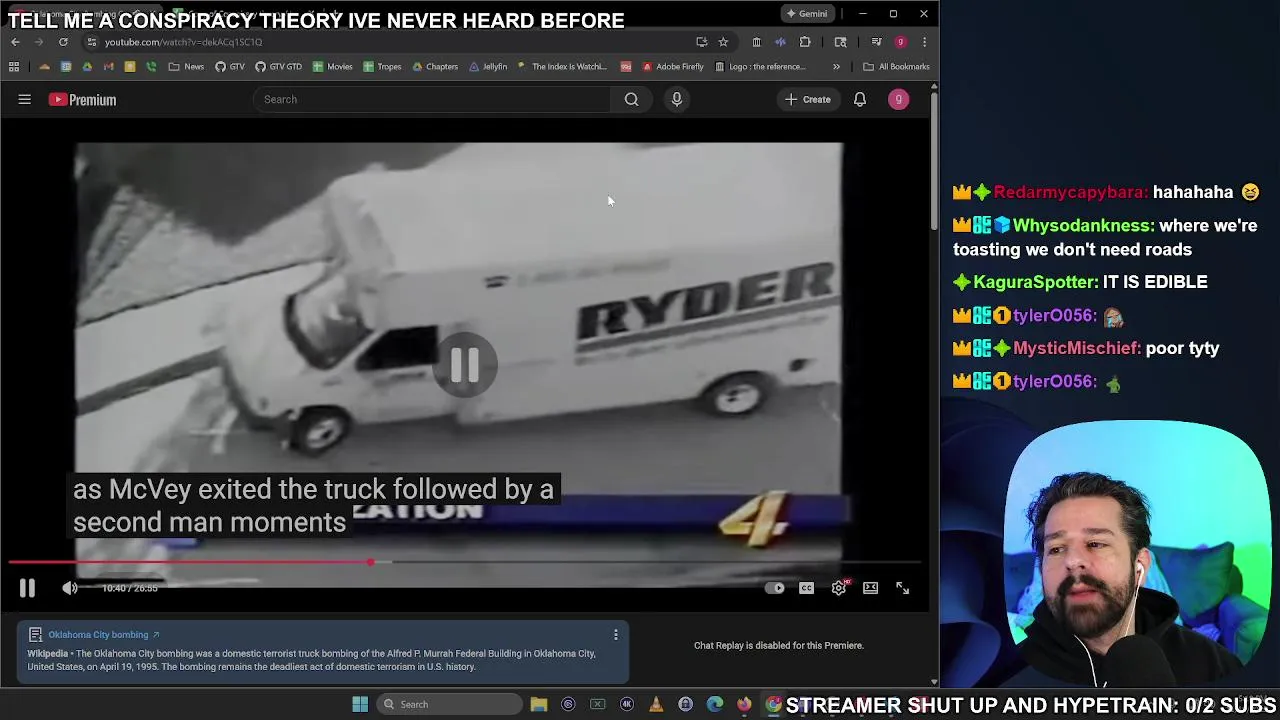Bookmark this page with star icon

tap(723, 42)
